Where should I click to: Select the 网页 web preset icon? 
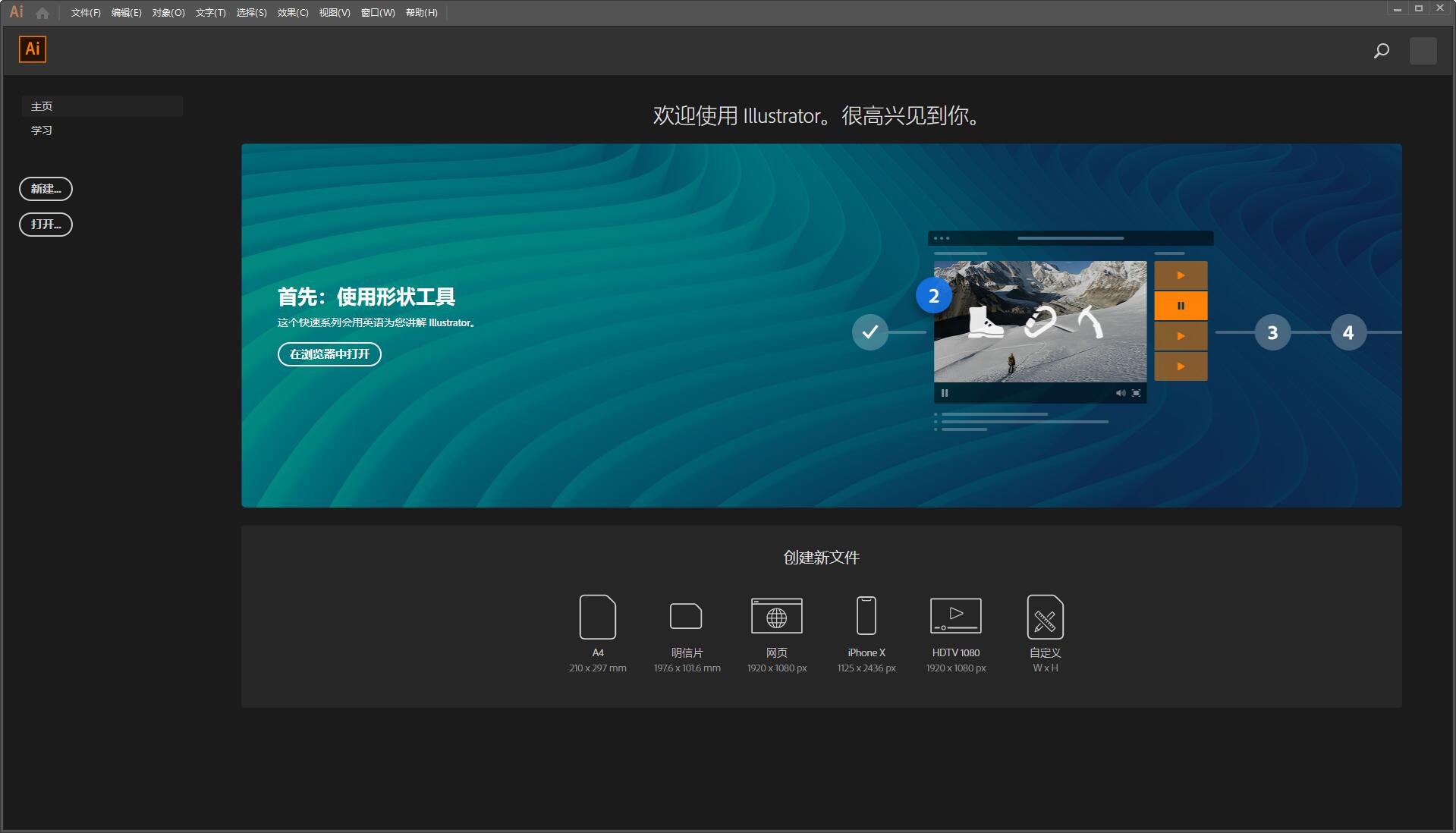[776, 615]
